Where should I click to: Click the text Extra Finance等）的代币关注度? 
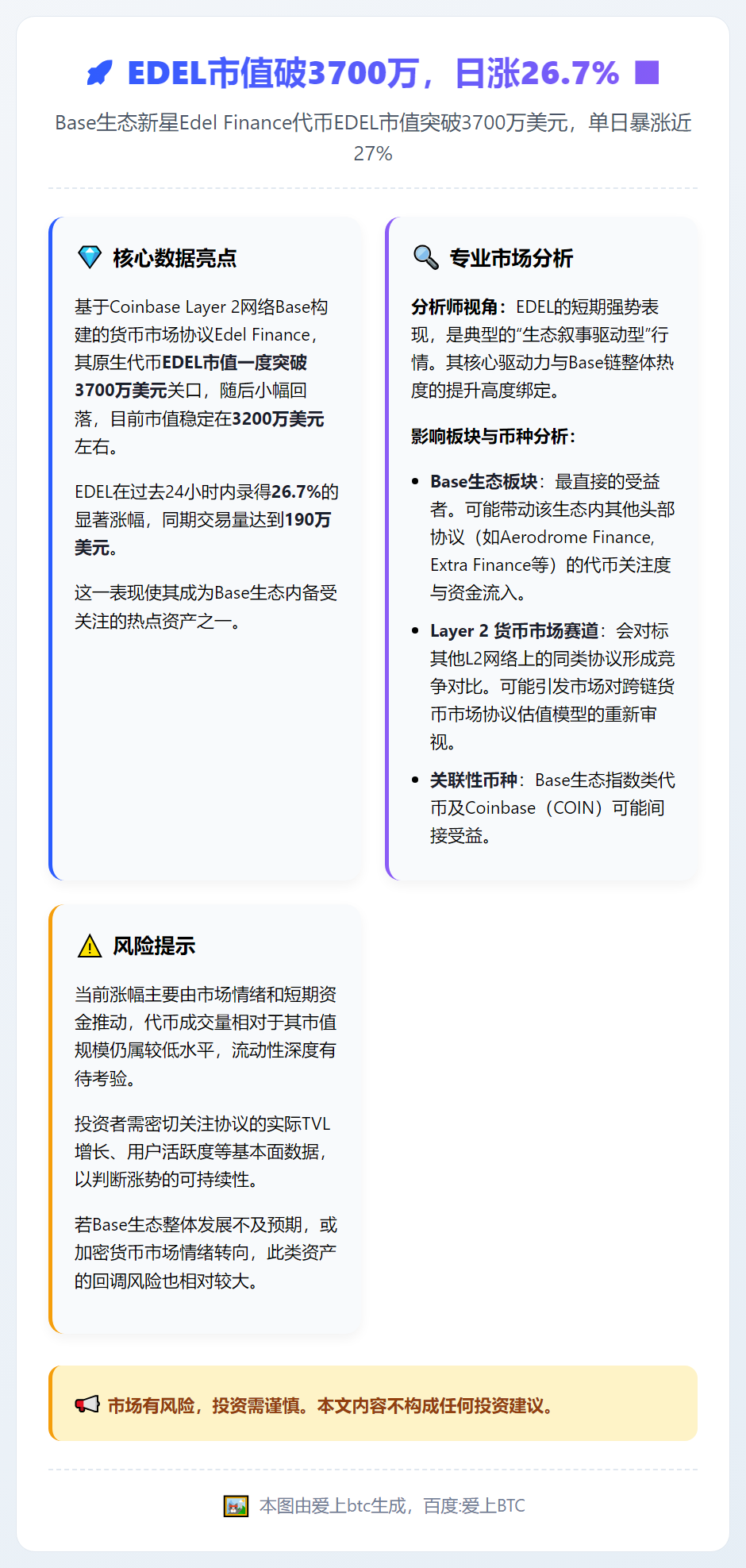click(x=551, y=564)
